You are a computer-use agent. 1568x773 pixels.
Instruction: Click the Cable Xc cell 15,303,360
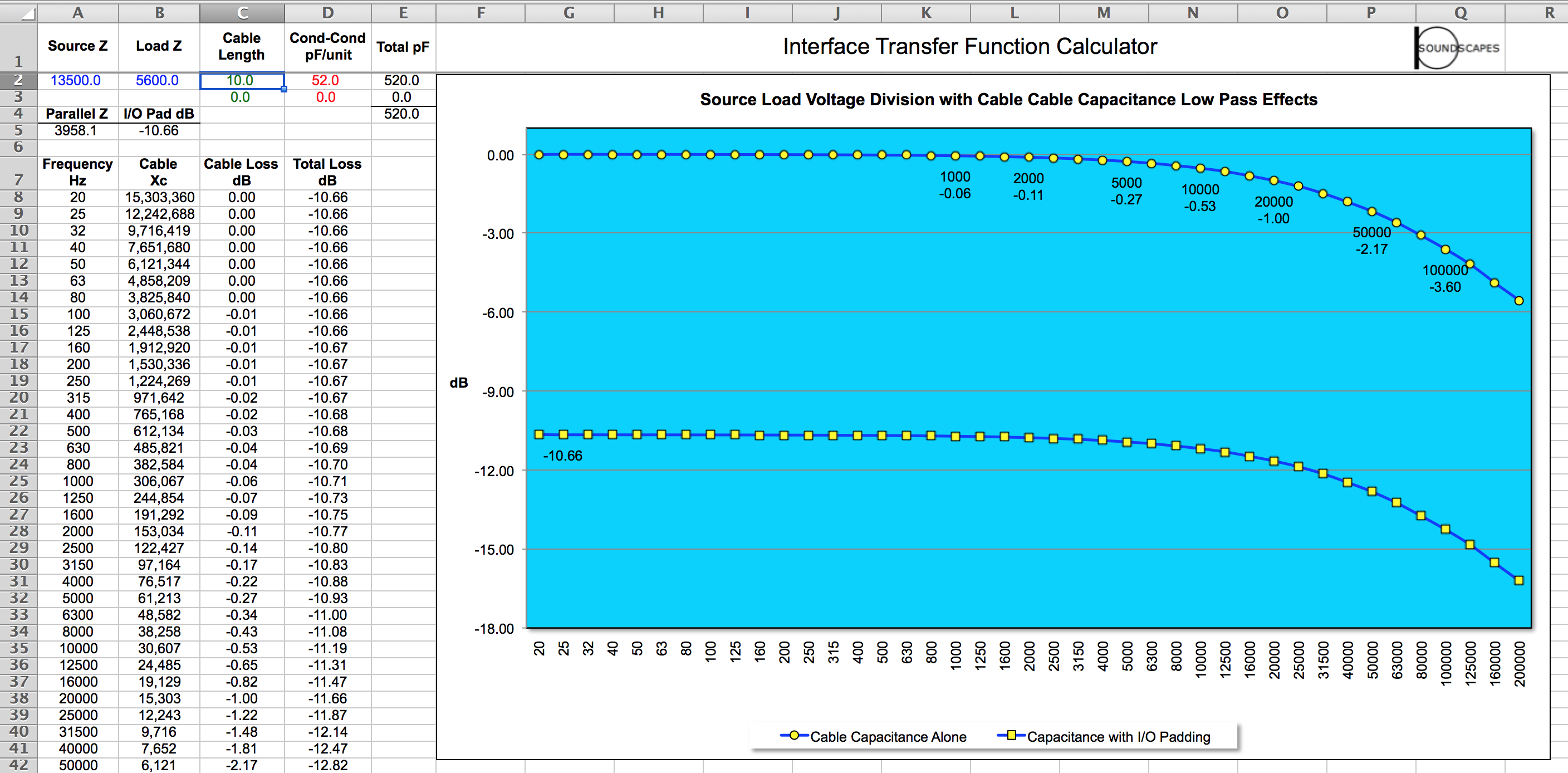159,198
